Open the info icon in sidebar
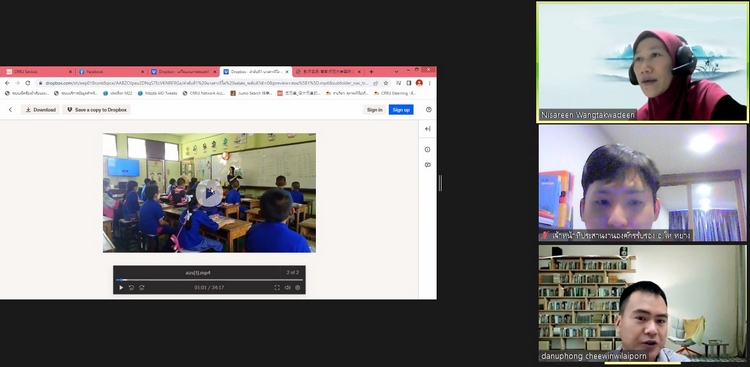This screenshot has height=367, width=750. tap(428, 149)
